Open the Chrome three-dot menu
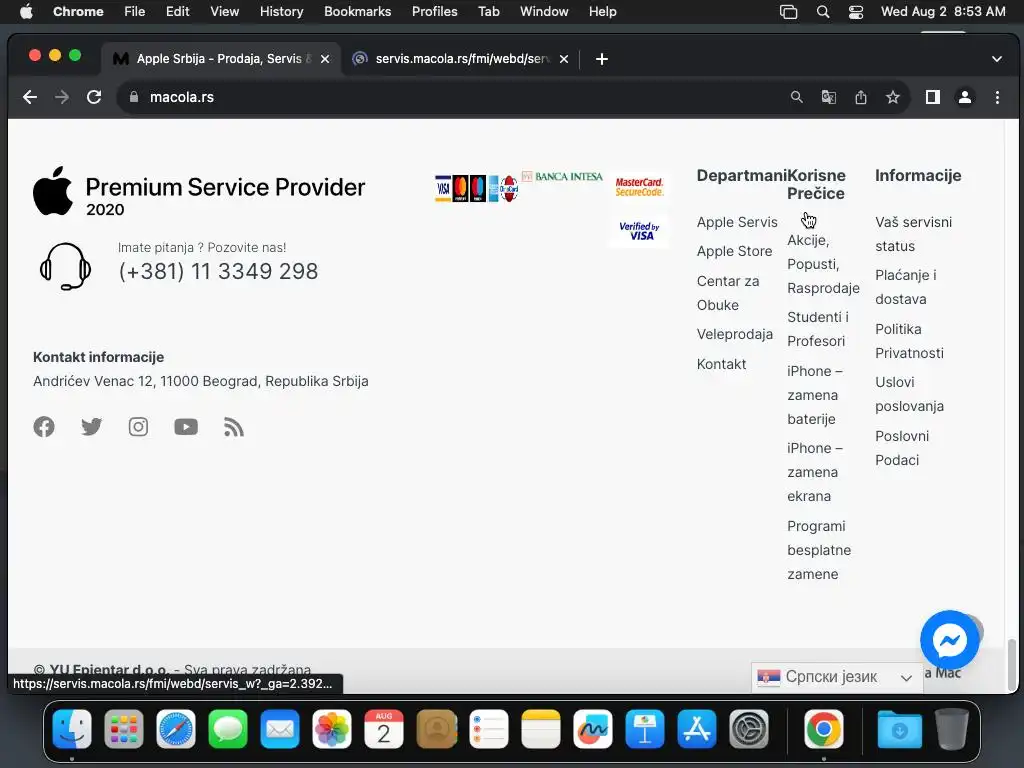The image size is (1024, 768). [x=997, y=97]
